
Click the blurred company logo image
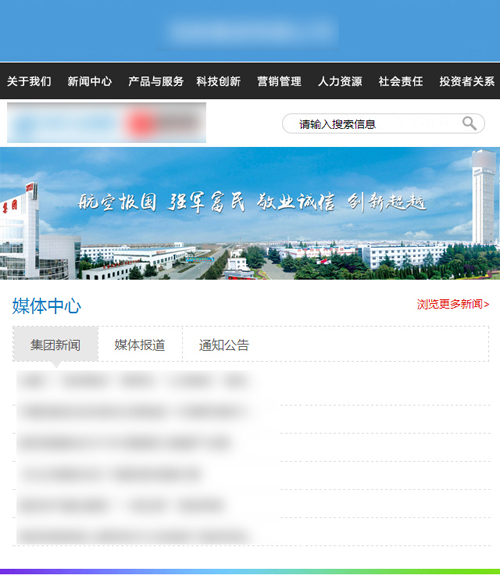click(x=107, y=123)
